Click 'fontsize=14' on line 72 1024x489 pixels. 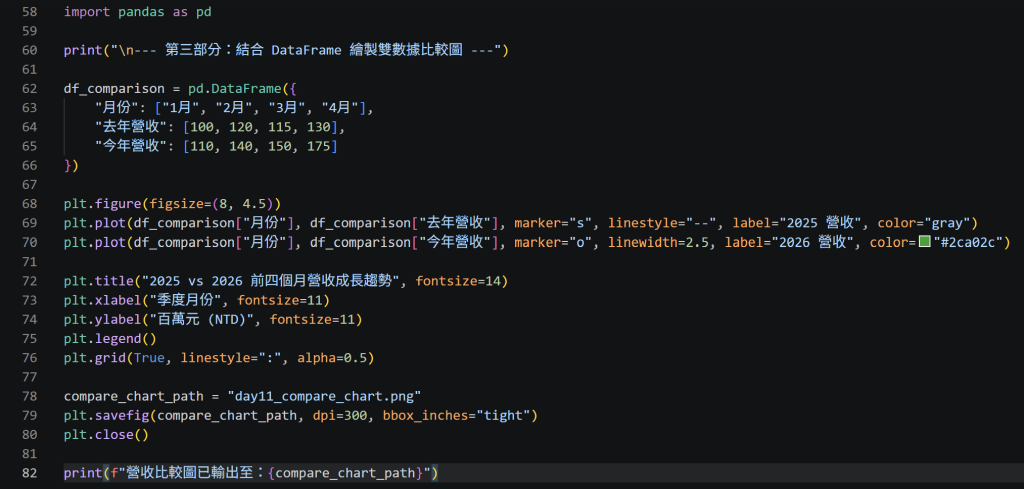click(458, 281)
